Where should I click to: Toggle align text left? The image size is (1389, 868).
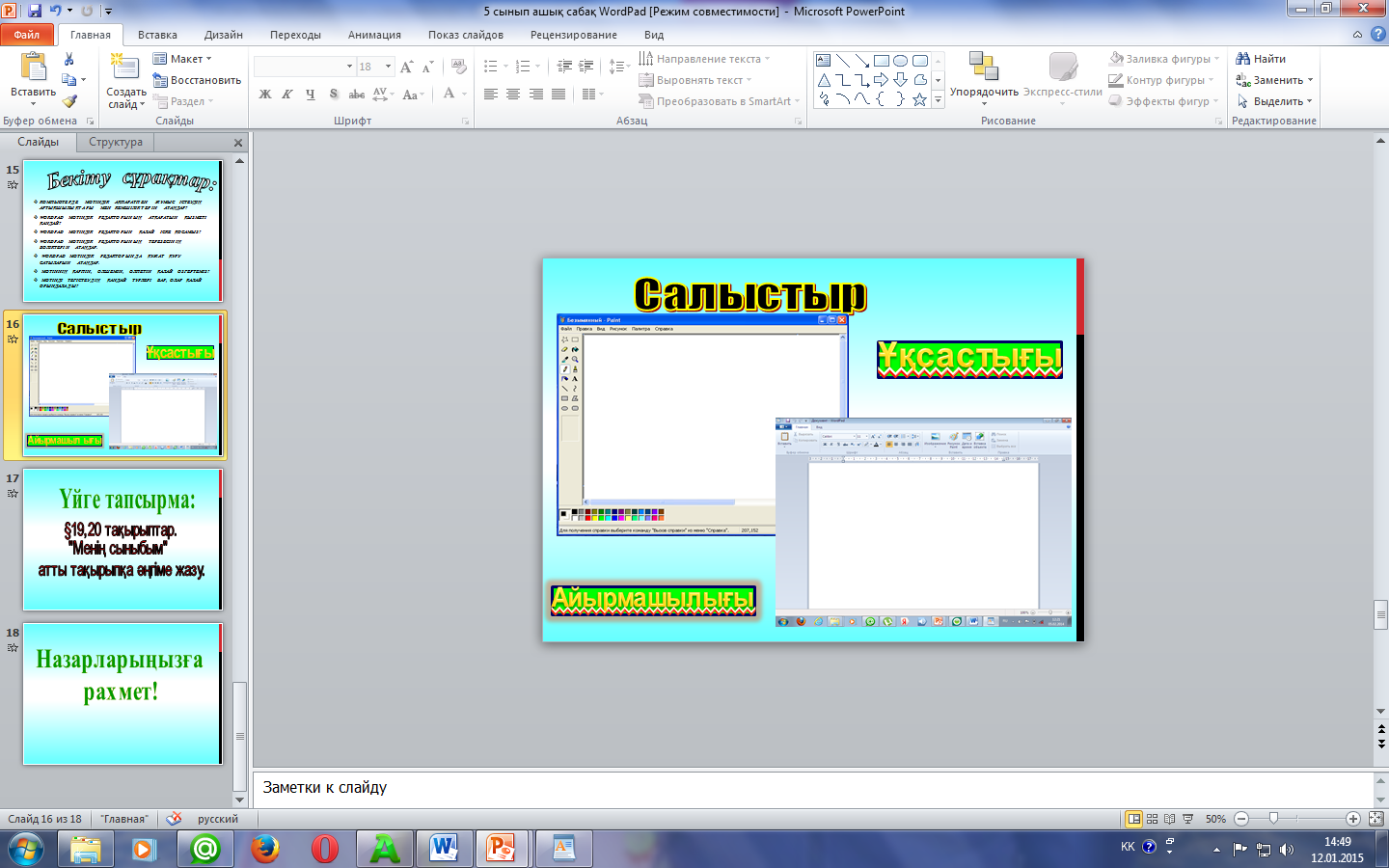(x=491, y=95)
